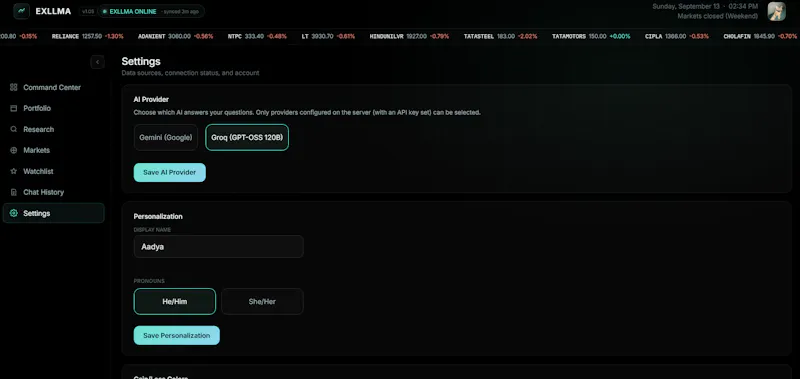The width and height of the screenshot is (800, 379).
Task: Click CIPLA ticker quote
Action: 677,37
